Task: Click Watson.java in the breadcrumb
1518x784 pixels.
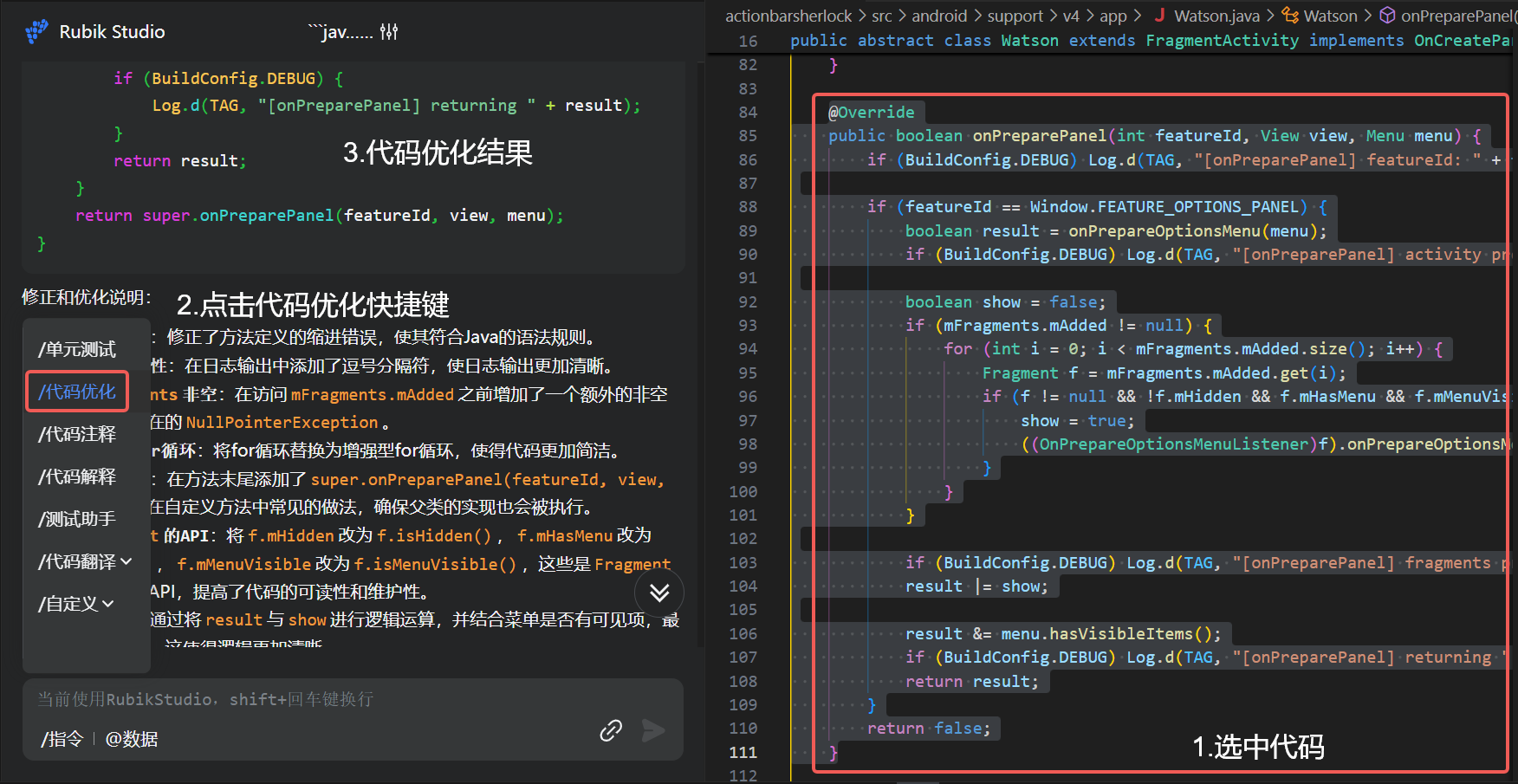Action: click(1216, 16)
